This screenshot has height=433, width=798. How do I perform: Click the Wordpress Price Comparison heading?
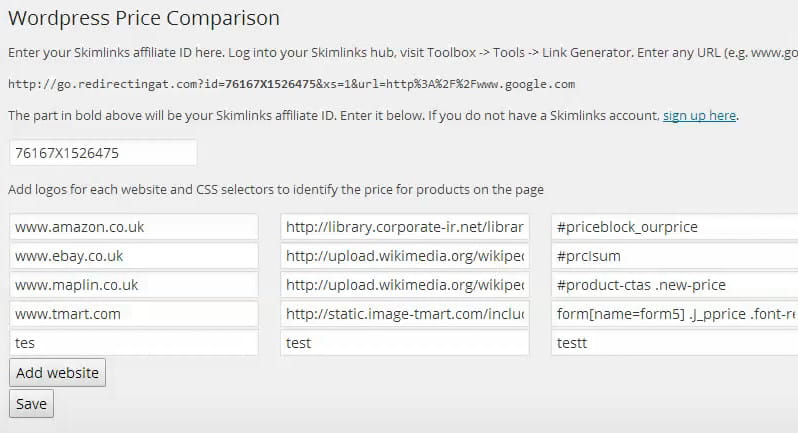(x=144, y=18)
